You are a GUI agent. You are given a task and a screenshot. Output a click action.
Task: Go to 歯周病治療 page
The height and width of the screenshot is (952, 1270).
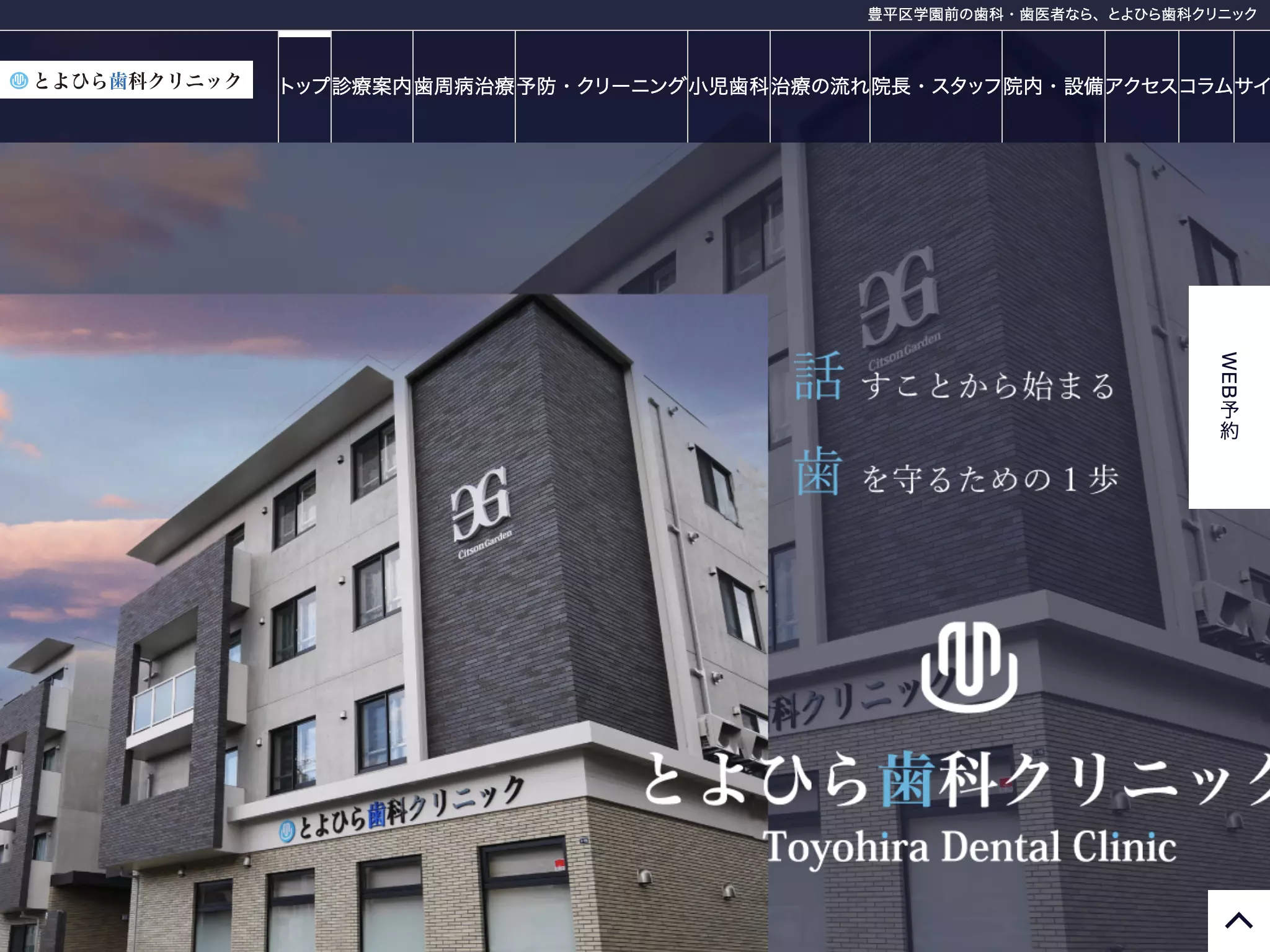(x=464, y=87)
